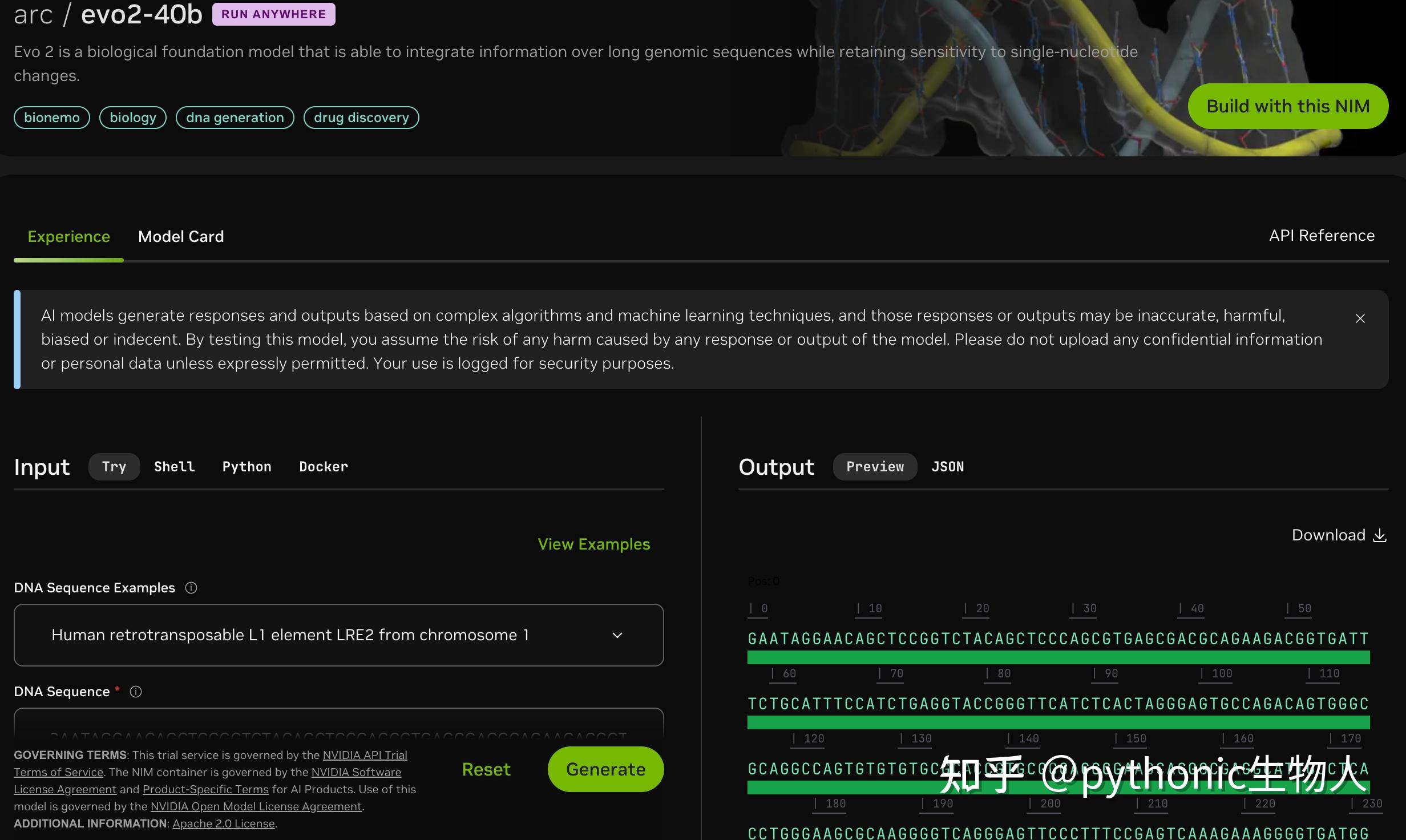This screenshot has width=1406, height=840.
Task: Switch input mode to Python
Action: 247,467
